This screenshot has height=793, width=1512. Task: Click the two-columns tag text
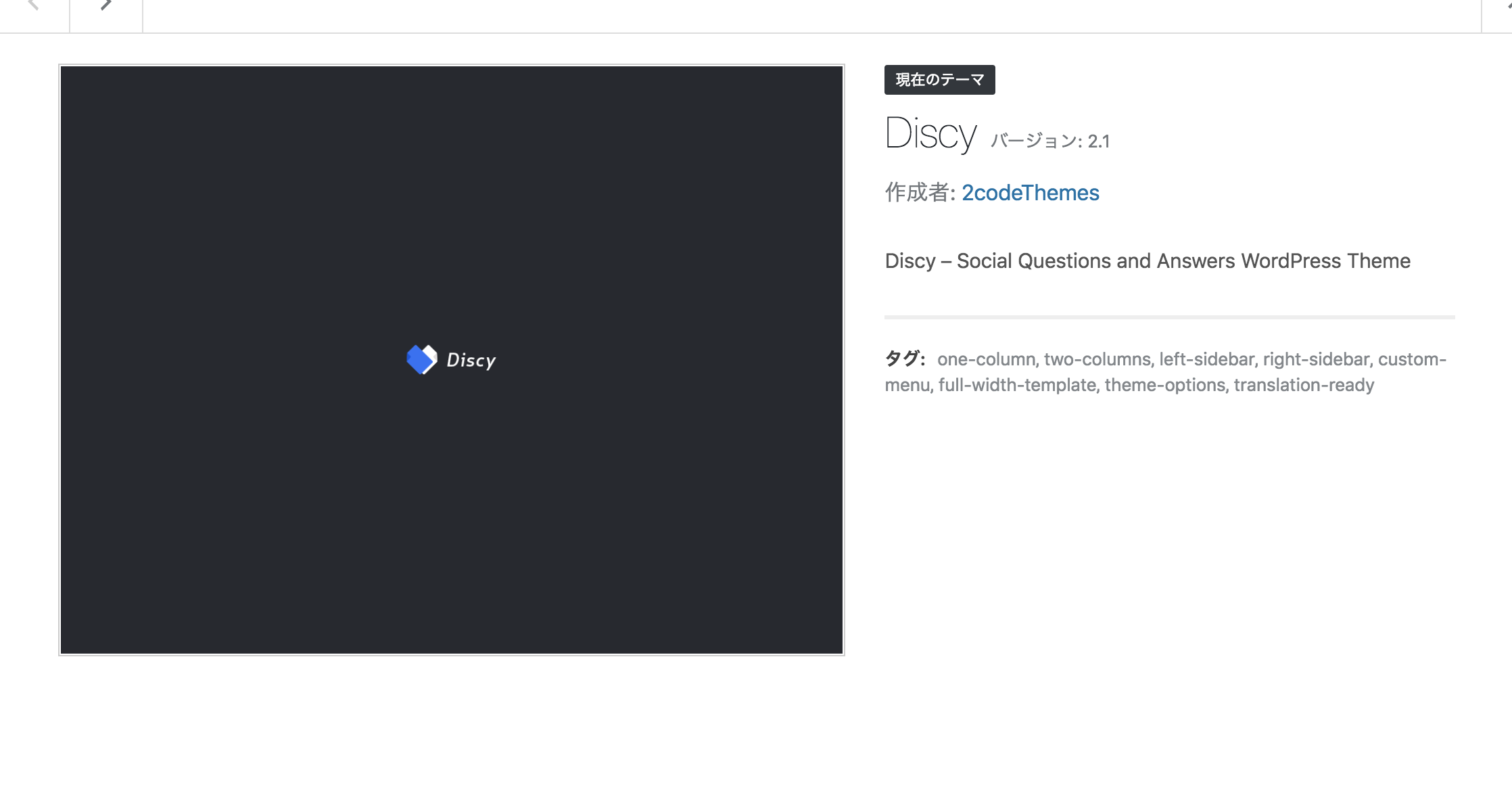coord(1097,359)
